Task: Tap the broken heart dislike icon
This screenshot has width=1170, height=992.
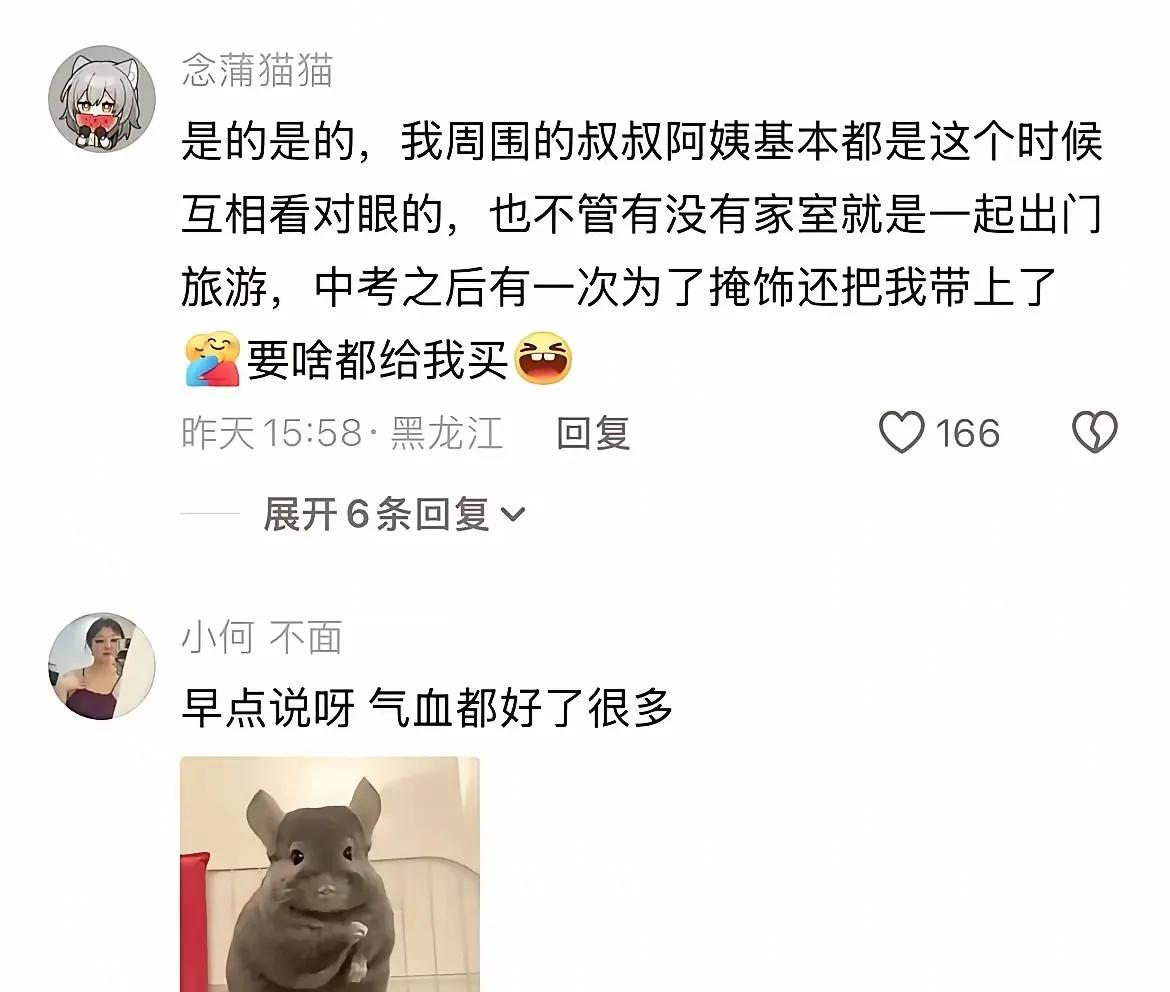Action: [1095, 432]
